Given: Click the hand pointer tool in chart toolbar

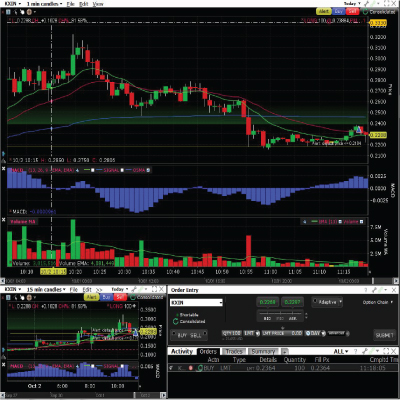Looking at the screenshot, I should click(x=22, y=12).
